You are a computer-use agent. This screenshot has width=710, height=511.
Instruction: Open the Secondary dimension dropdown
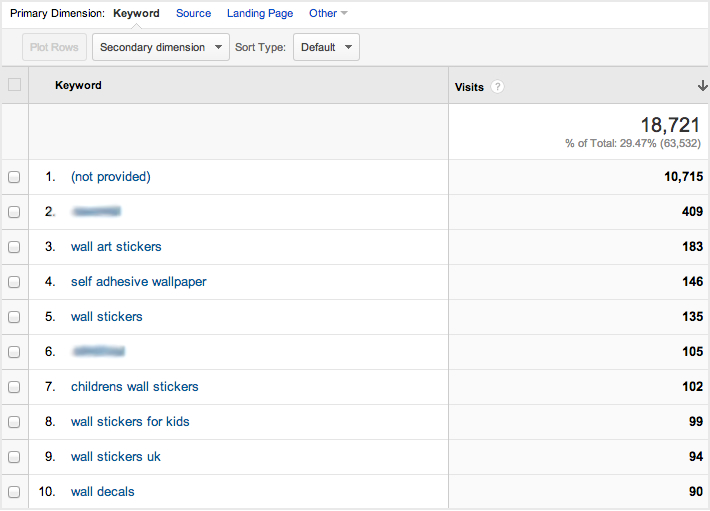pos(160,47)
